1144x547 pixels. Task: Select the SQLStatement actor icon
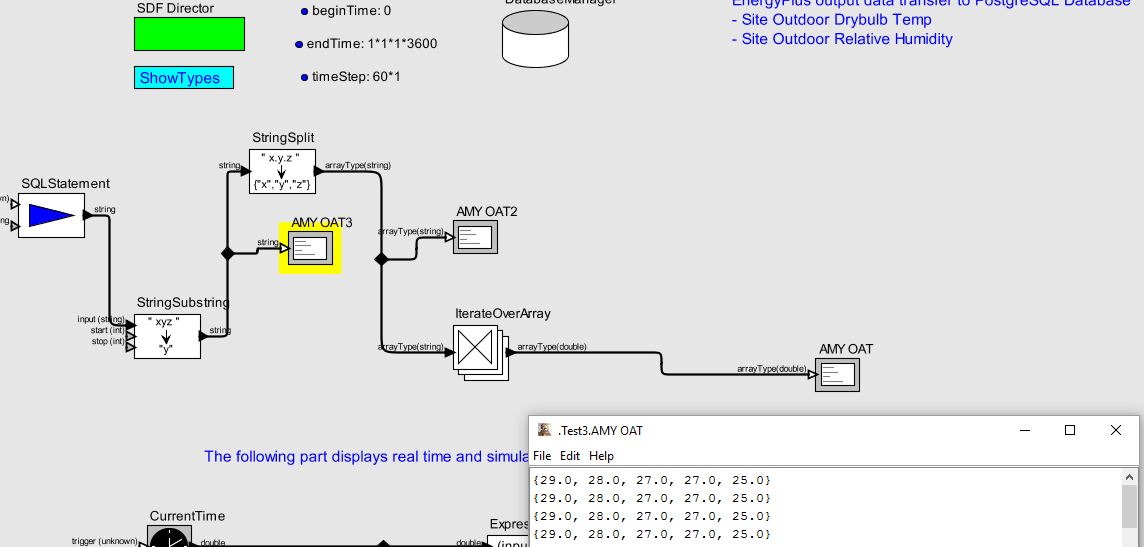tap(51, 215)
